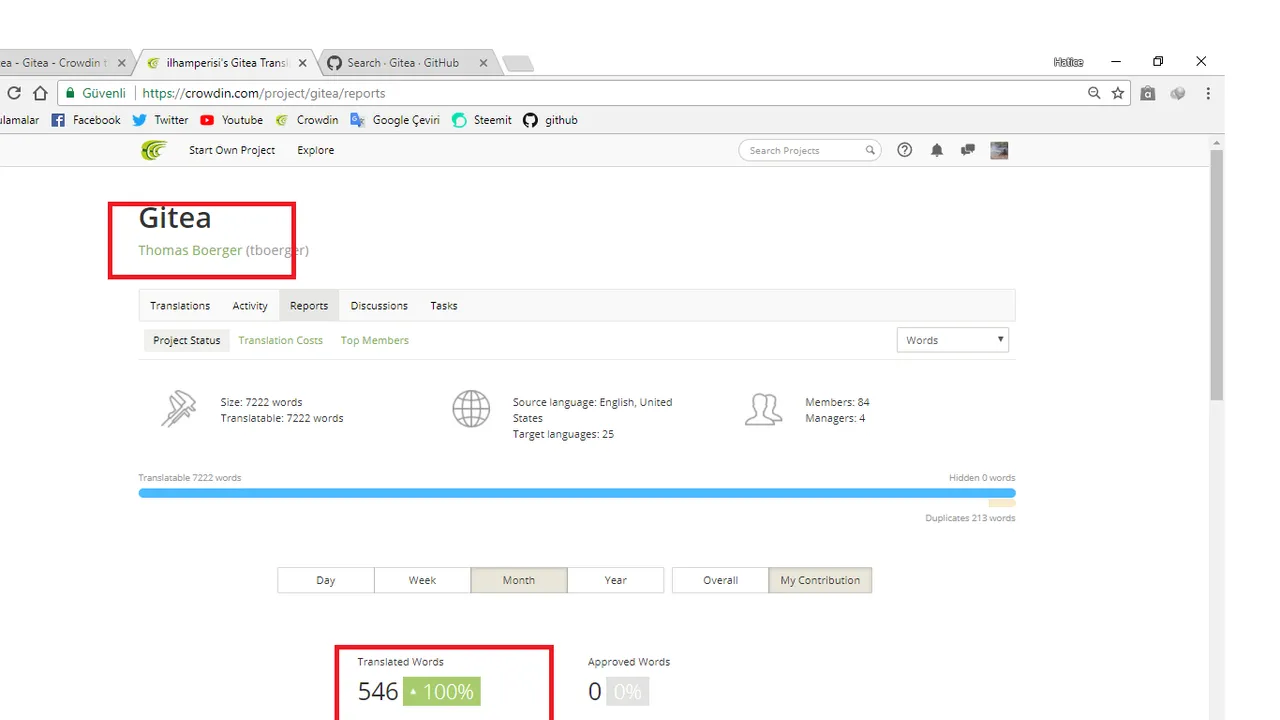Open Translation Costs report
The width and height of the screenshot is (1280, 720).
point(281,340)
